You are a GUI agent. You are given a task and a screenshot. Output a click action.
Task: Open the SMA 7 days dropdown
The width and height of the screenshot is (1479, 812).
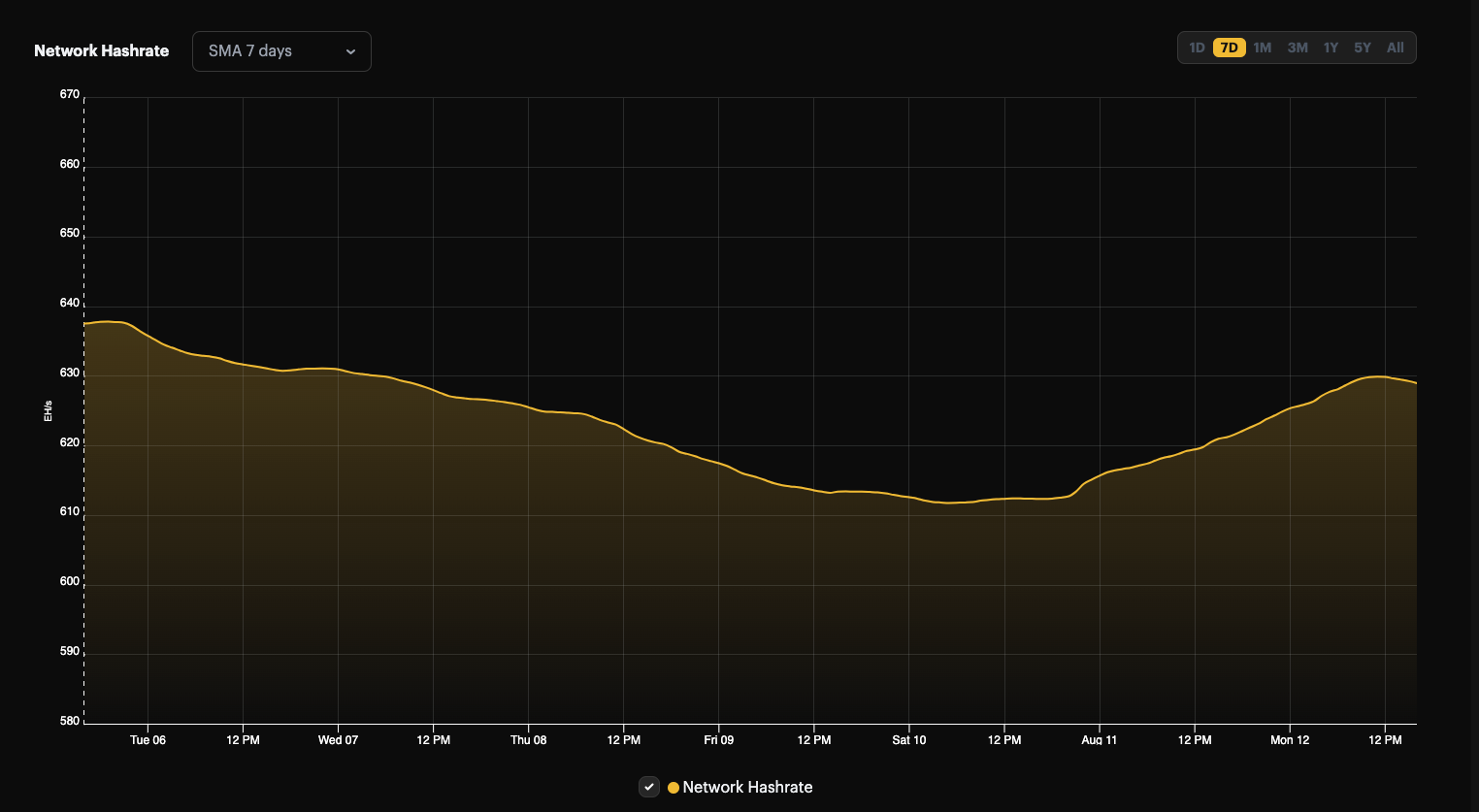click(x=280, y=50)
